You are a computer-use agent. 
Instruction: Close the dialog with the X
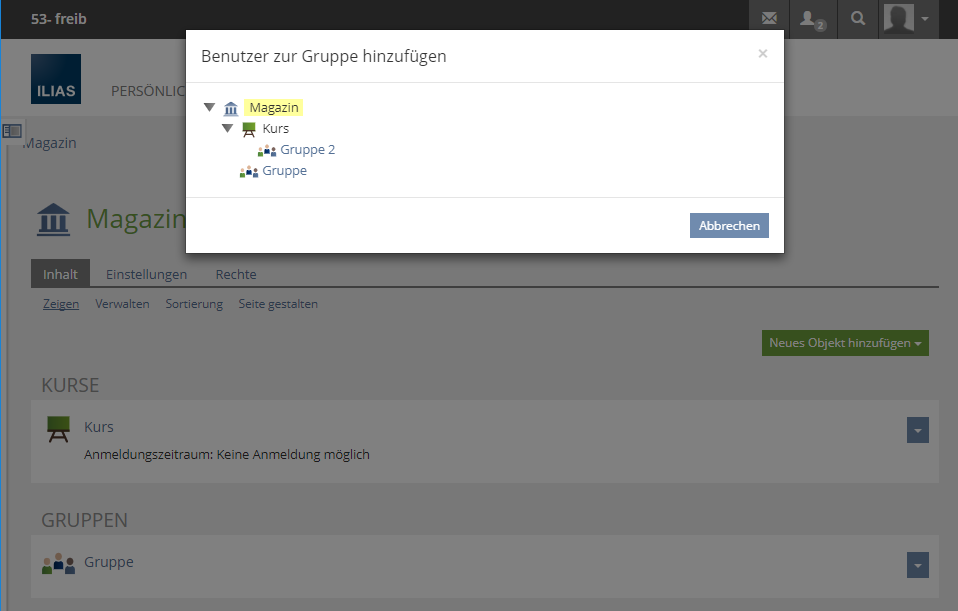(x=763, y=54)
